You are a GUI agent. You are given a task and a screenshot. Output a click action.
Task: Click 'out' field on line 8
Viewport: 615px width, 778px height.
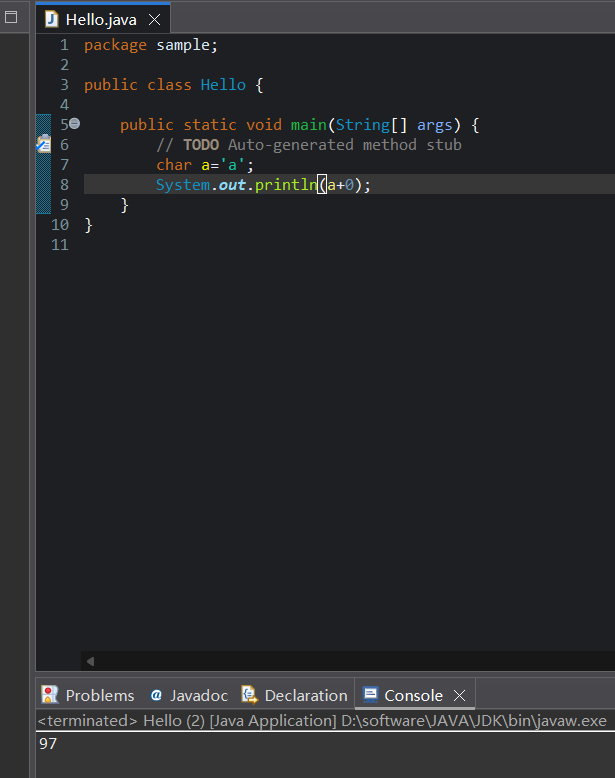tap(232, 185)
